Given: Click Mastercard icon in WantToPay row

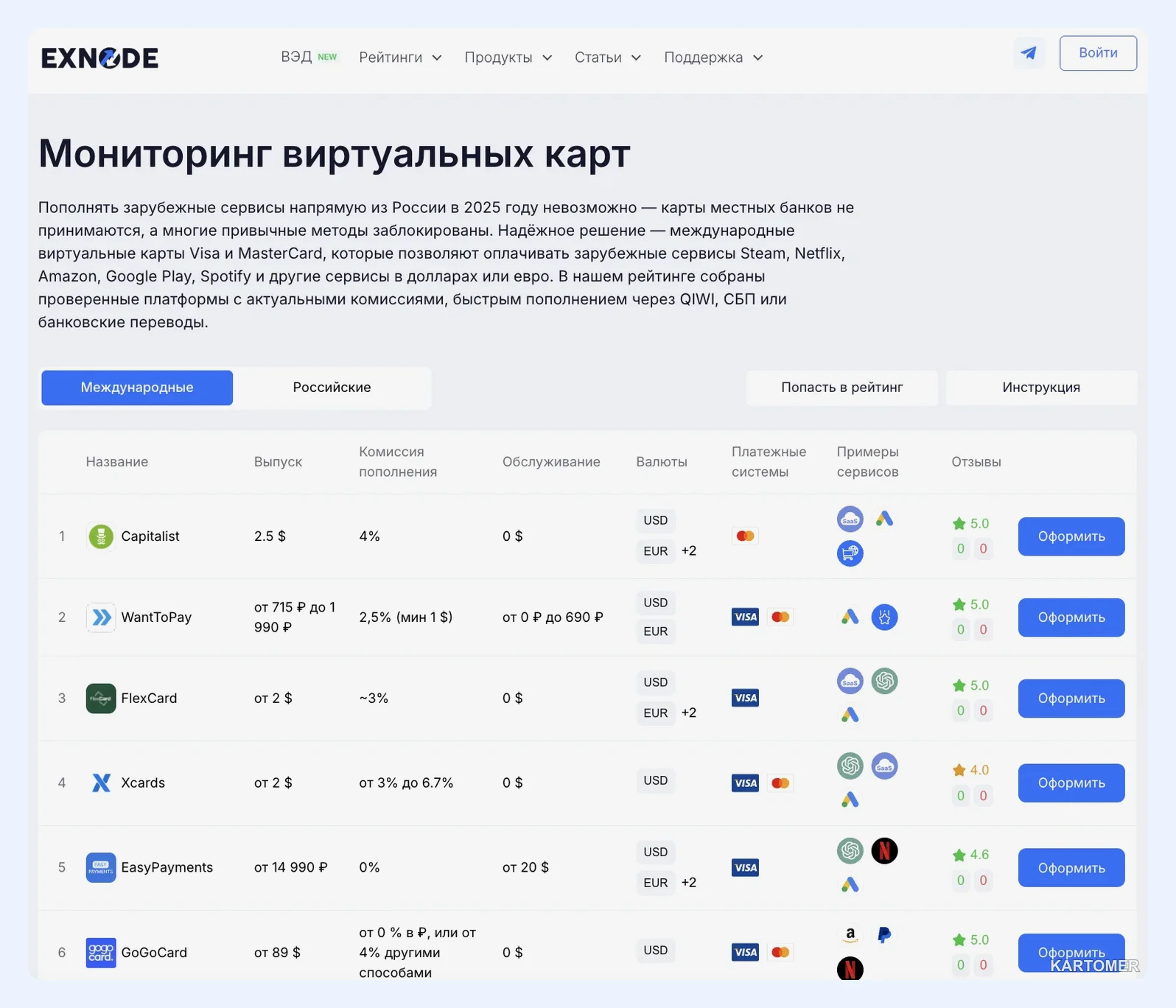Looking at the screenshot, I should click(x=780, y=617).
